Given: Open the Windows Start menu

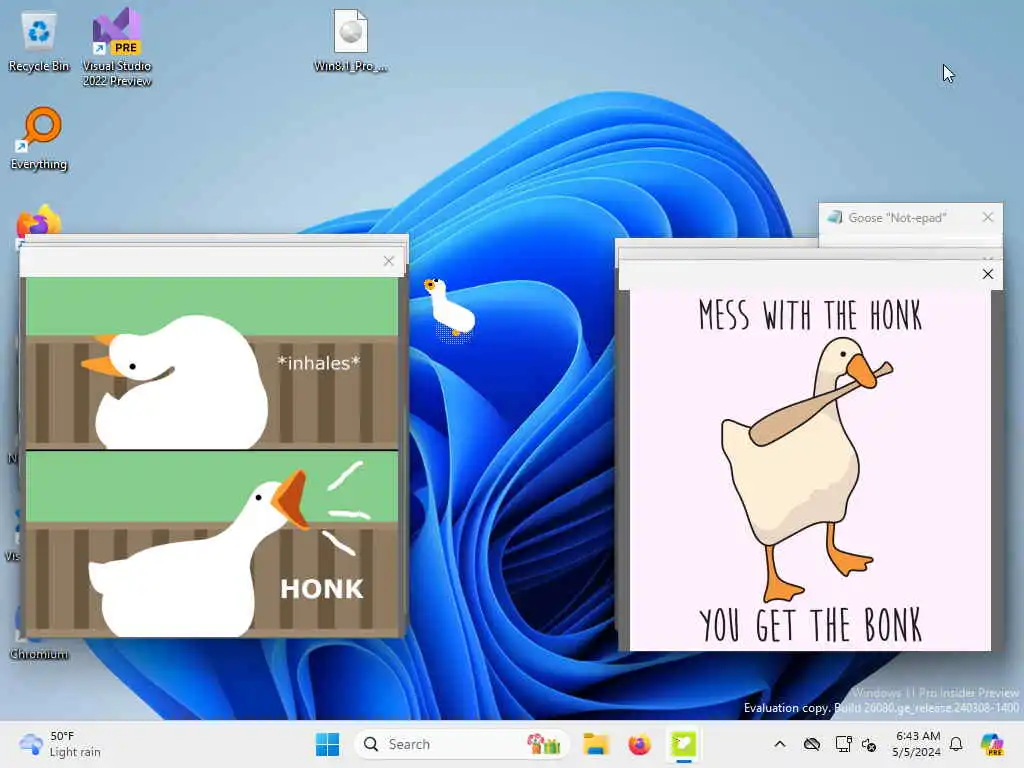Looking at the screenshot, I should tap(327, 744).
